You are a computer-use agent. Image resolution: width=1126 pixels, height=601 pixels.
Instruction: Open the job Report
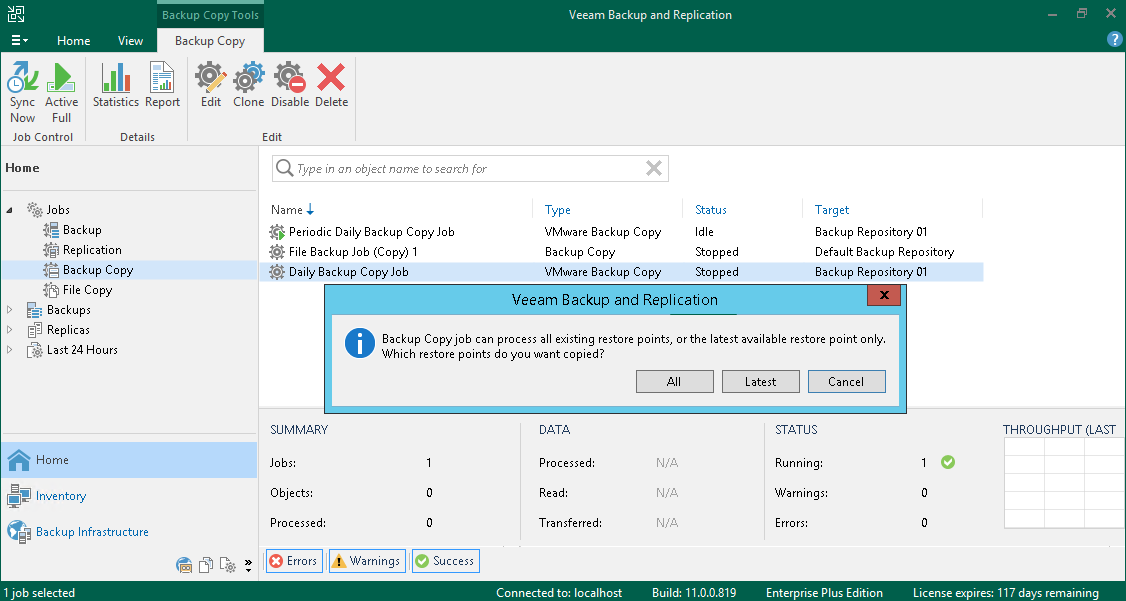pos(162,85)
